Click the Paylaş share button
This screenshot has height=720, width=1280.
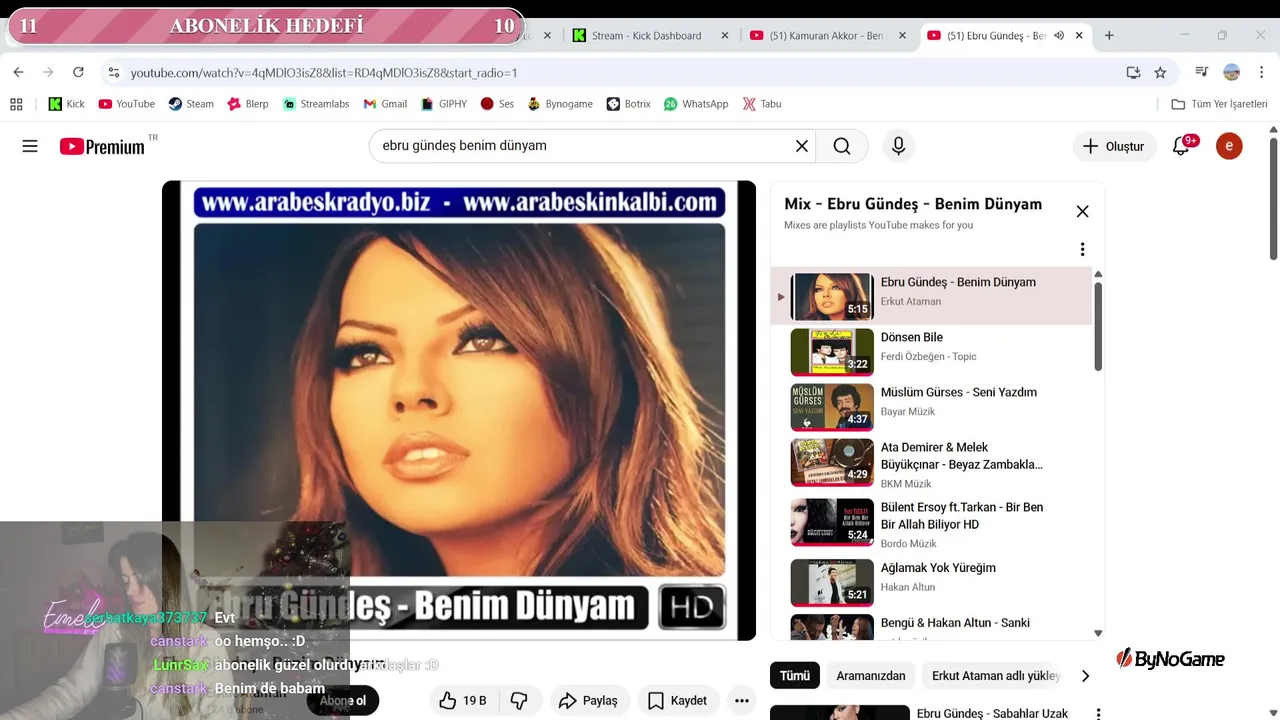pyautogui.click(x=588, y=701)
